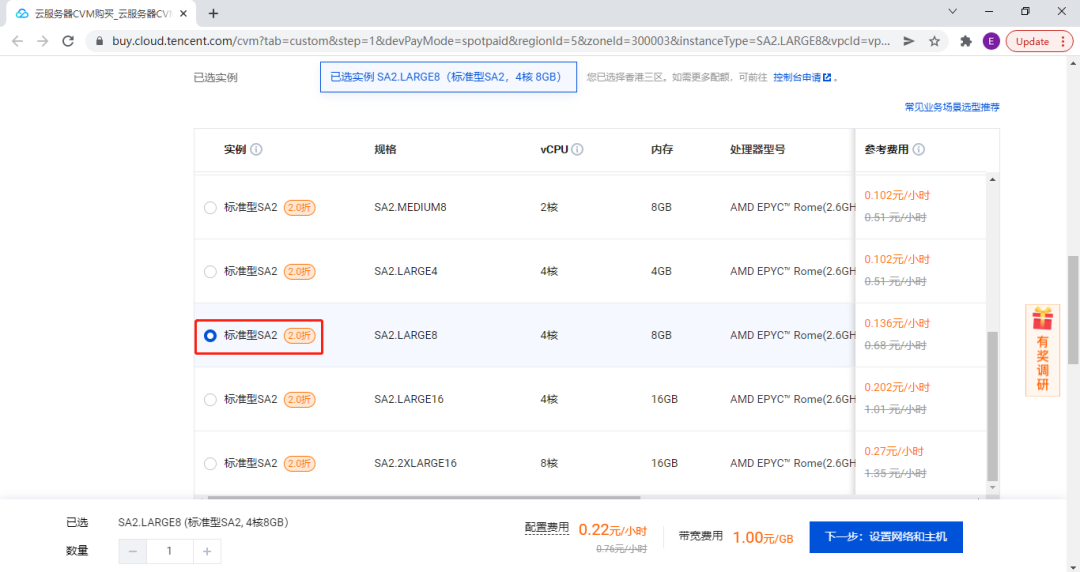The image size is (1080, 572).
Task: Proceed with 下一步：设置网络和主机 button
Action: (886, 537)
